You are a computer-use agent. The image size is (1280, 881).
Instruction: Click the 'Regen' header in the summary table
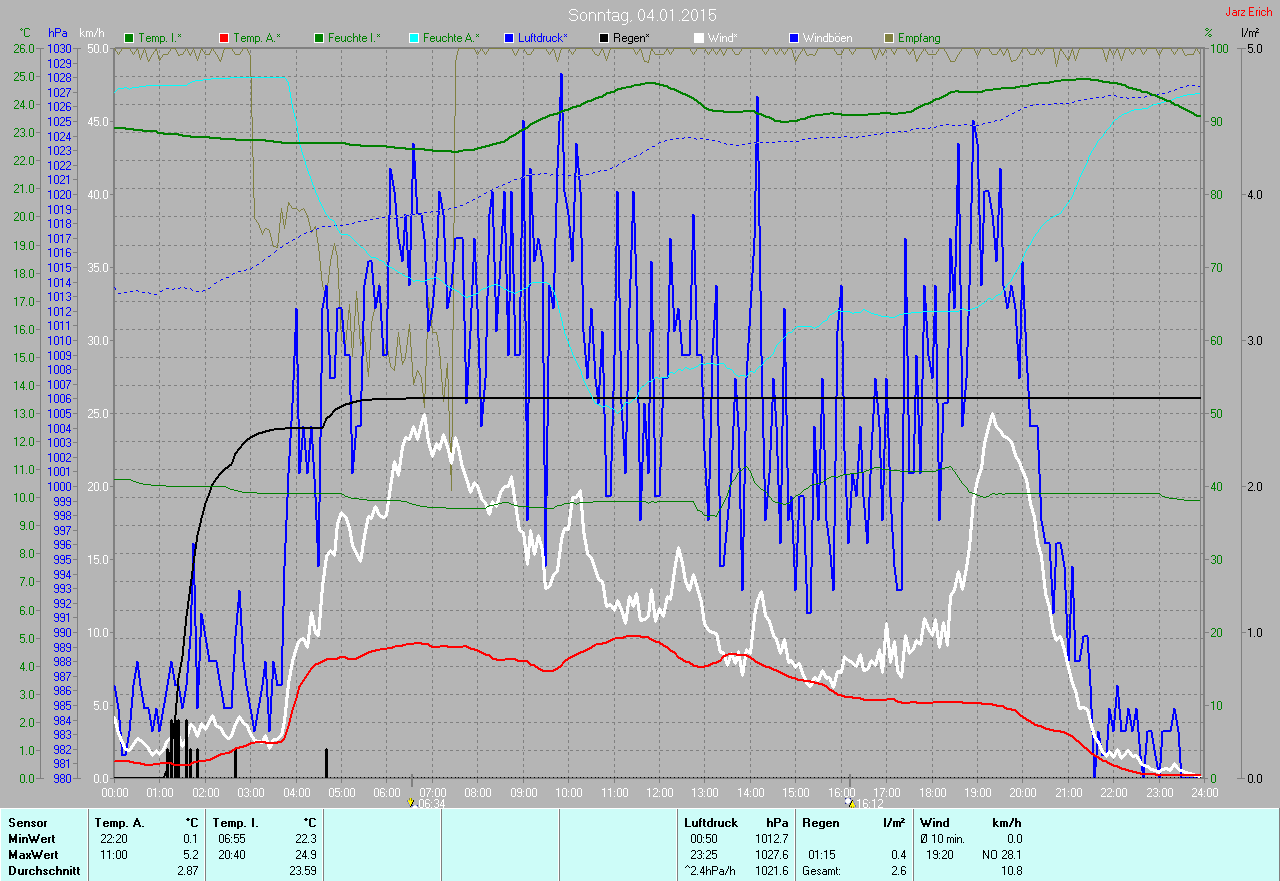[x=820, y=823]
